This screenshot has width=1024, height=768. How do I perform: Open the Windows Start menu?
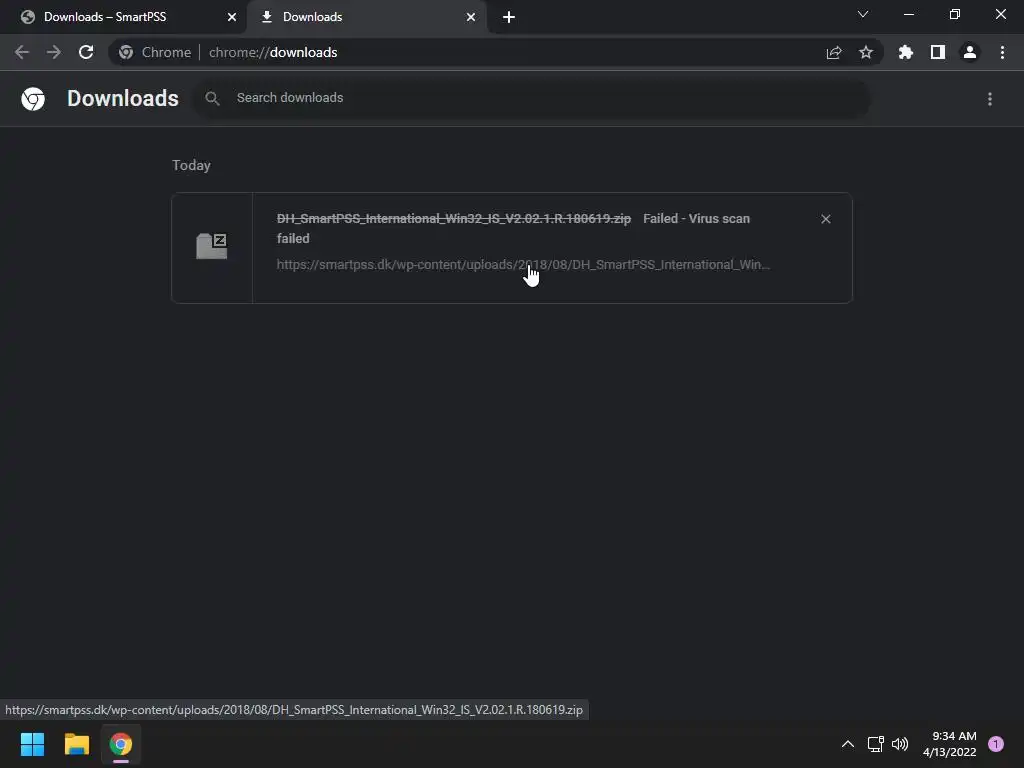click(x=32, y=744)
